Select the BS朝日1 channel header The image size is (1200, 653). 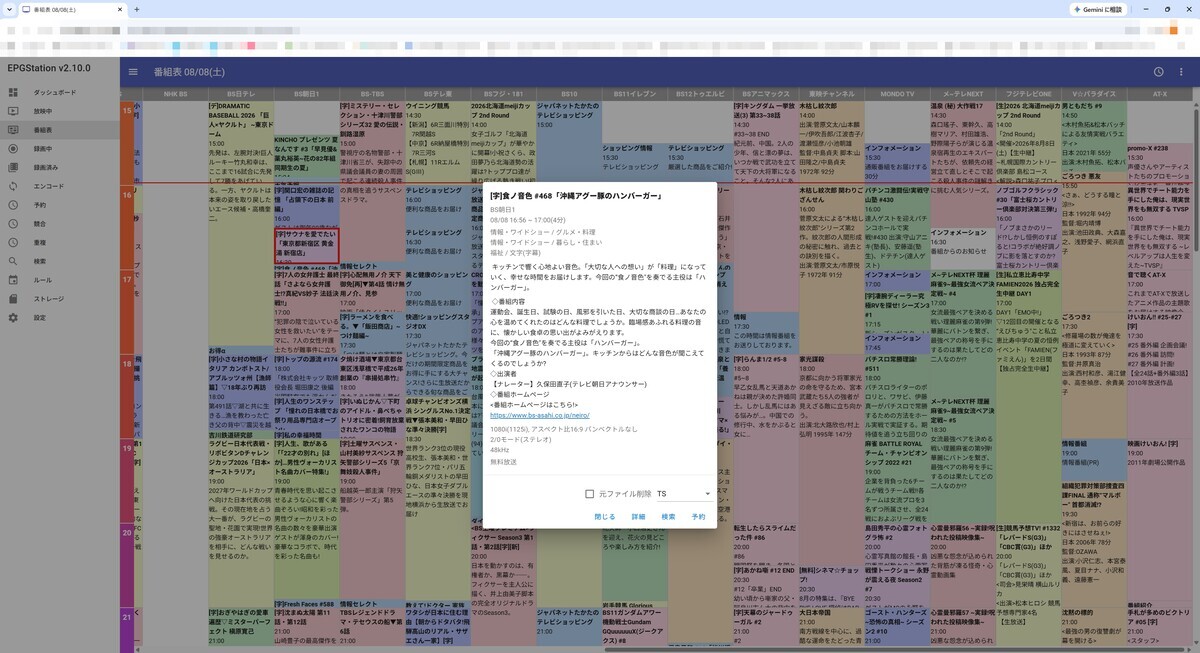[x=306, y=94]
